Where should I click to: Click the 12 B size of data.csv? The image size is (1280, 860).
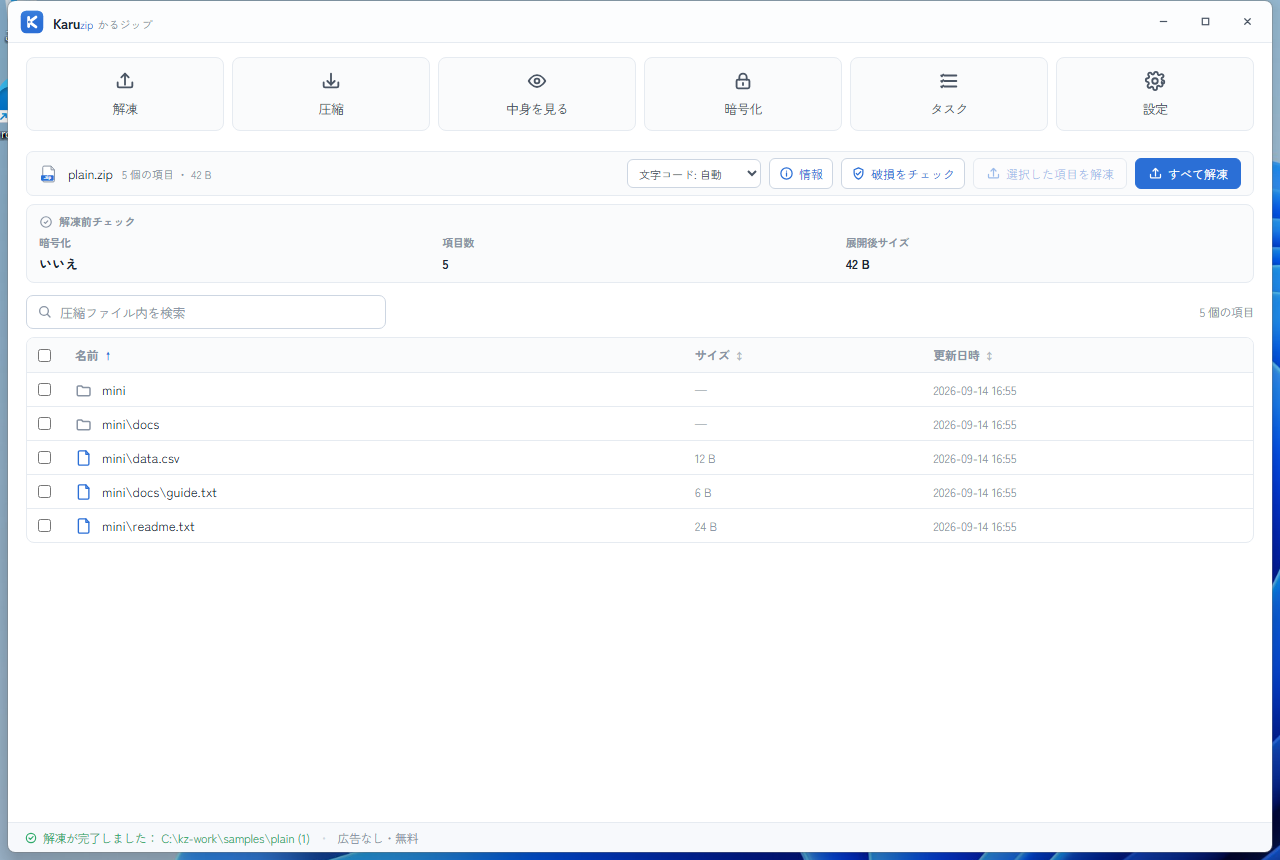tap(705, 459)
